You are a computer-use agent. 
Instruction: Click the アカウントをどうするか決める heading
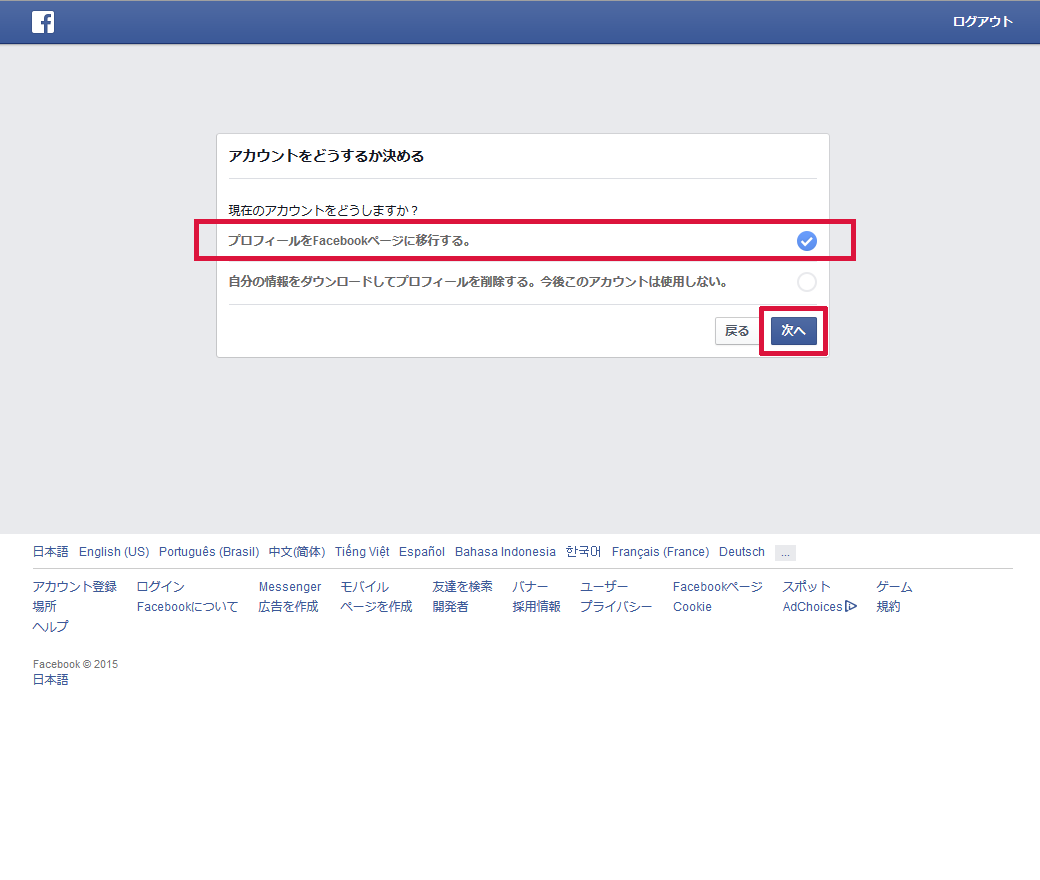[326, 156]
